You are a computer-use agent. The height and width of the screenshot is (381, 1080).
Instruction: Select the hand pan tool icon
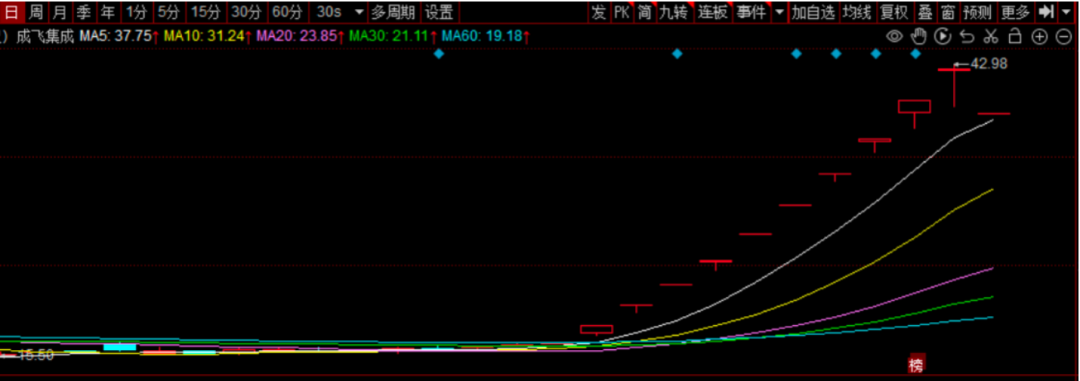tap(918, 37)
